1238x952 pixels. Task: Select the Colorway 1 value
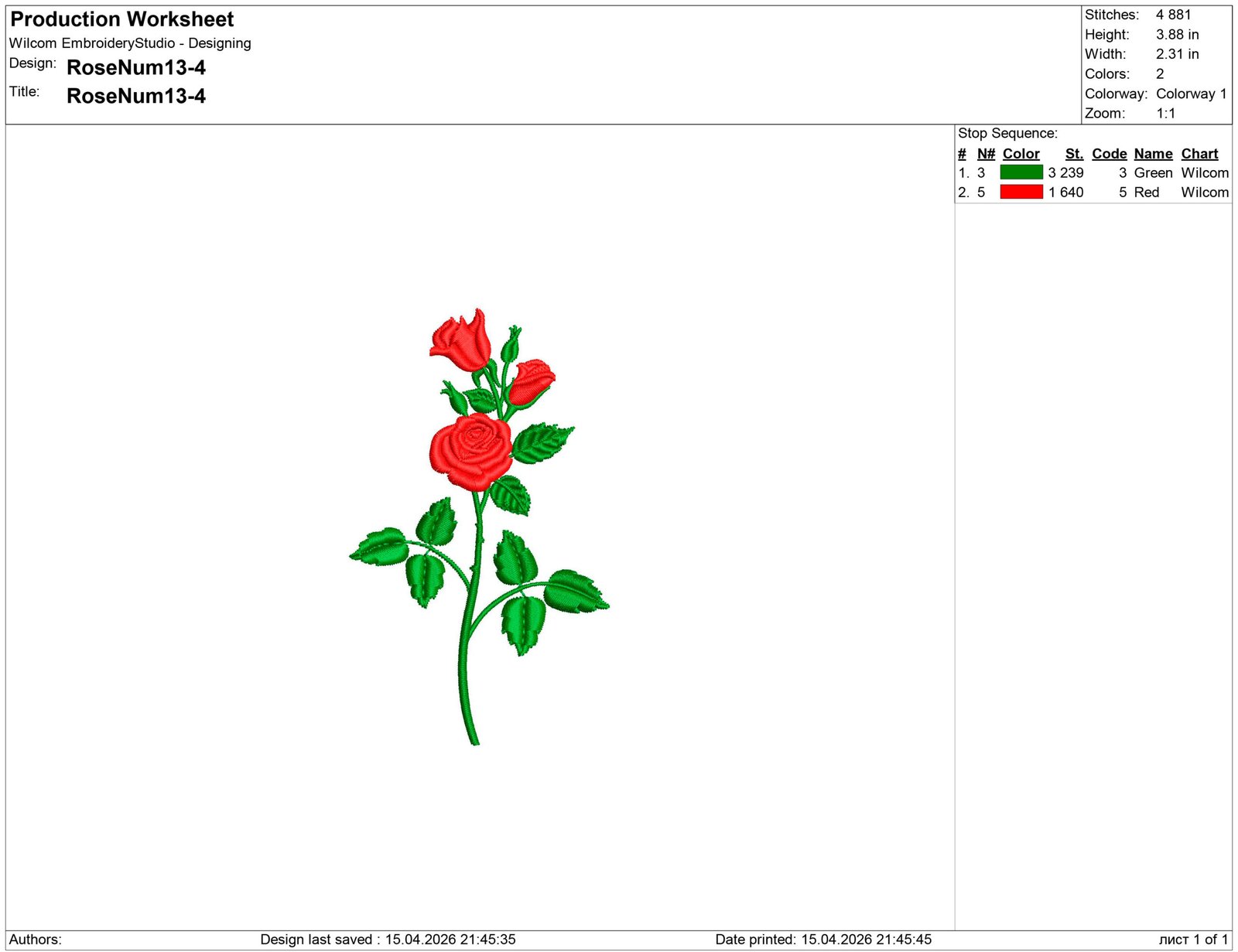1191,94
